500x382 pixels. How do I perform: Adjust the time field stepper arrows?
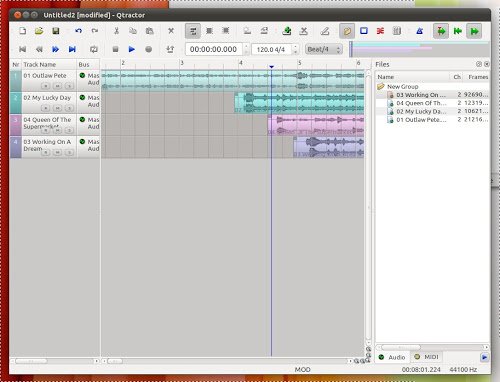click(x=246, y=49)
